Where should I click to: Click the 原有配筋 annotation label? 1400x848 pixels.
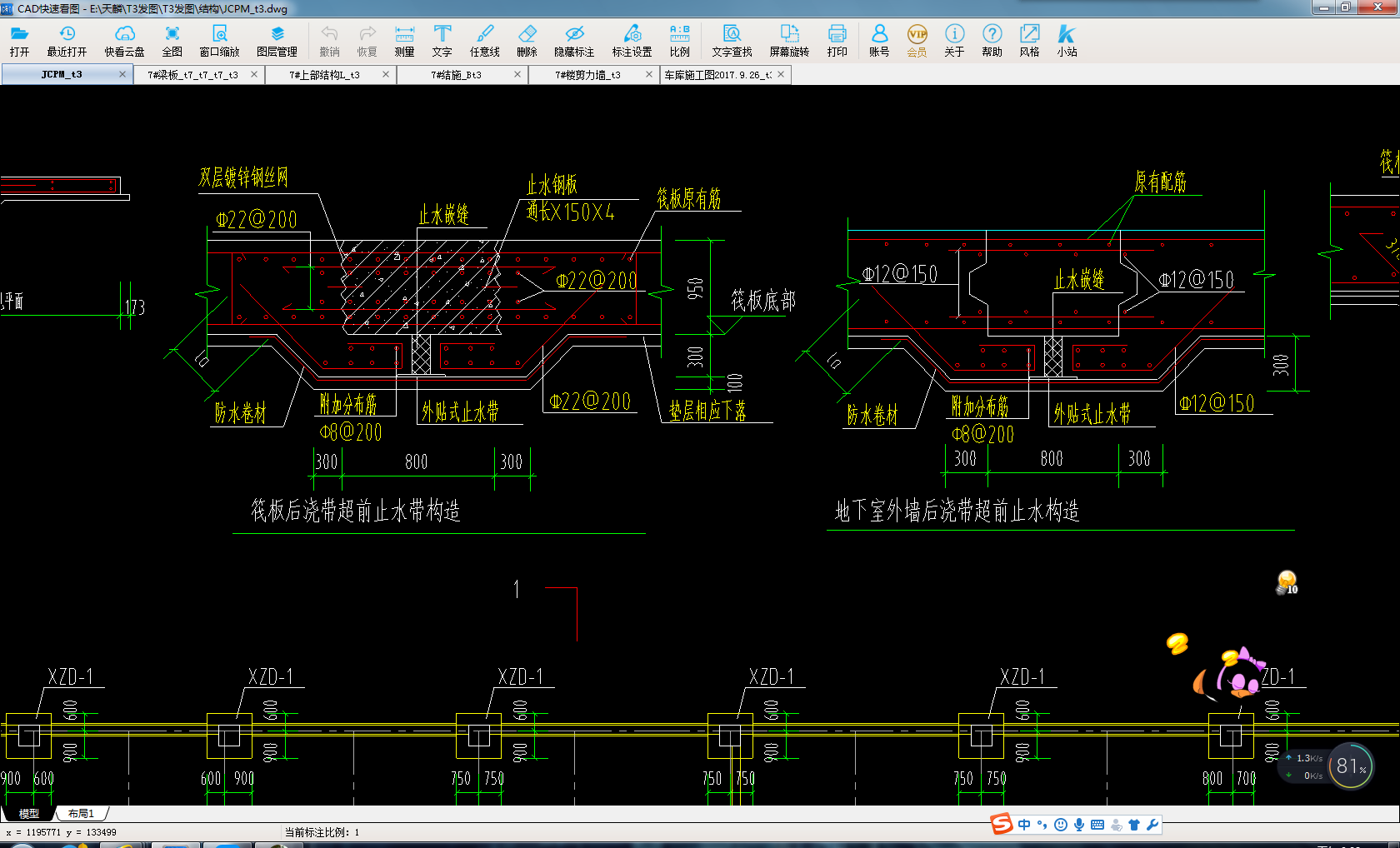click(1161, 182)
